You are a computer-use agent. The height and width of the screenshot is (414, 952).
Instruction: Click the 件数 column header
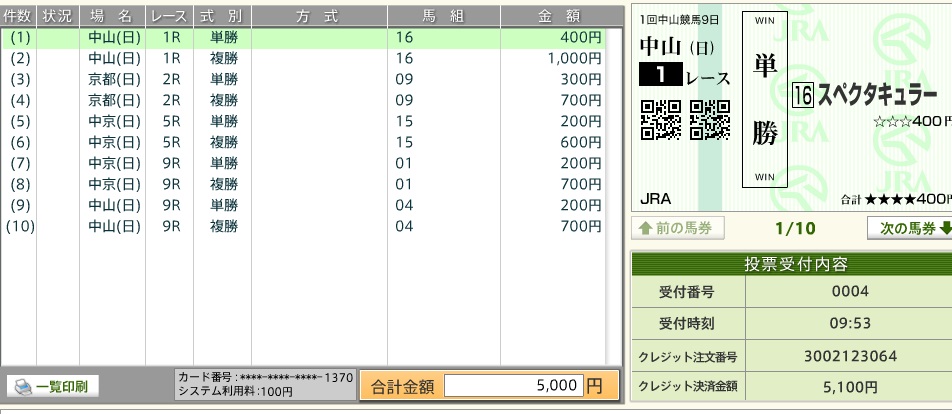point(19,16)
